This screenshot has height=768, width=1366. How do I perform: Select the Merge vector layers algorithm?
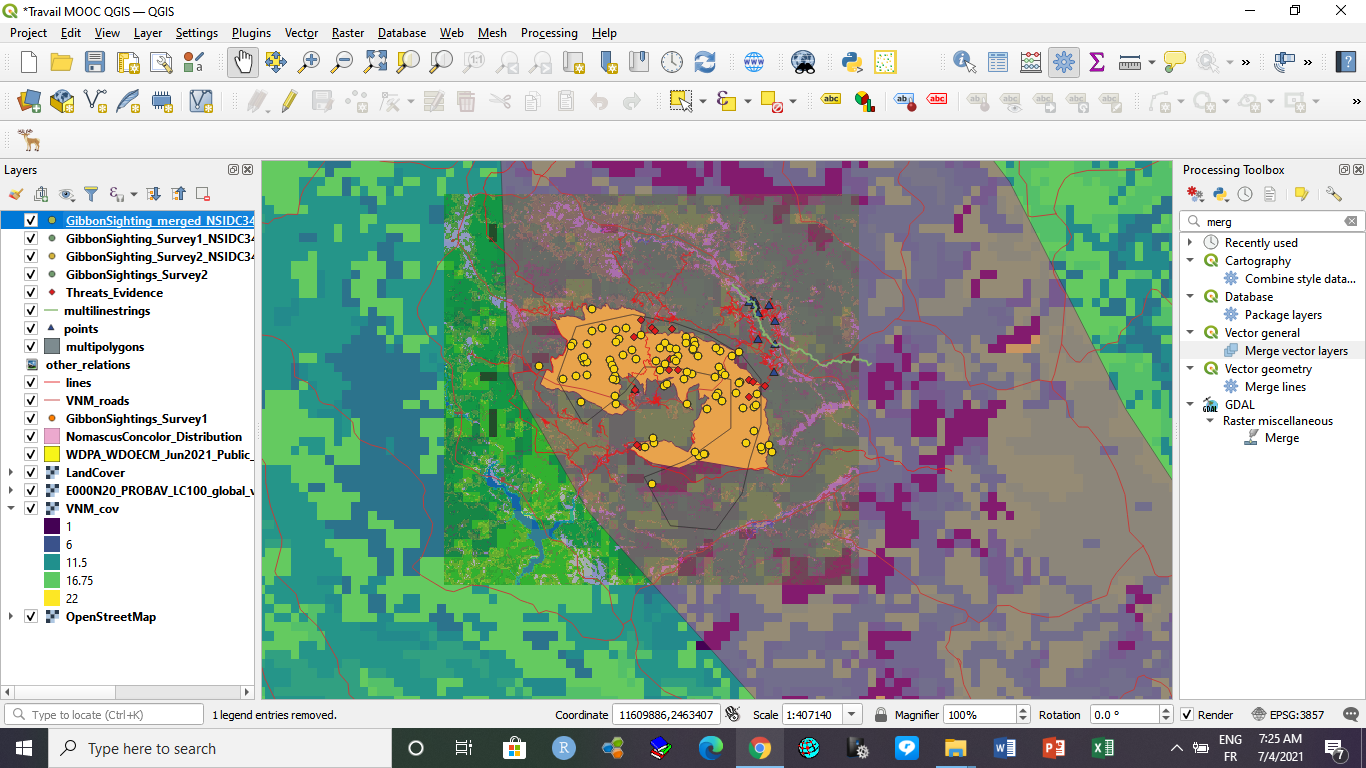pyautogui.click(x=1295, y=351)
